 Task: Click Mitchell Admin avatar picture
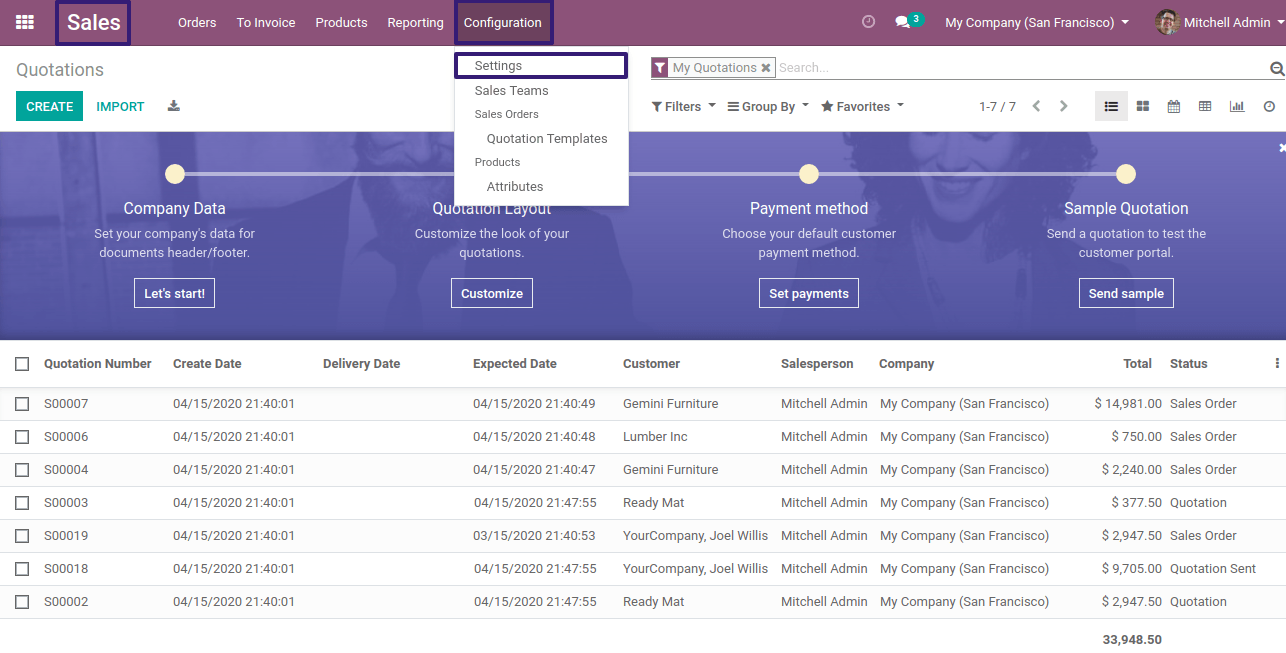[x=1166, y=22]
